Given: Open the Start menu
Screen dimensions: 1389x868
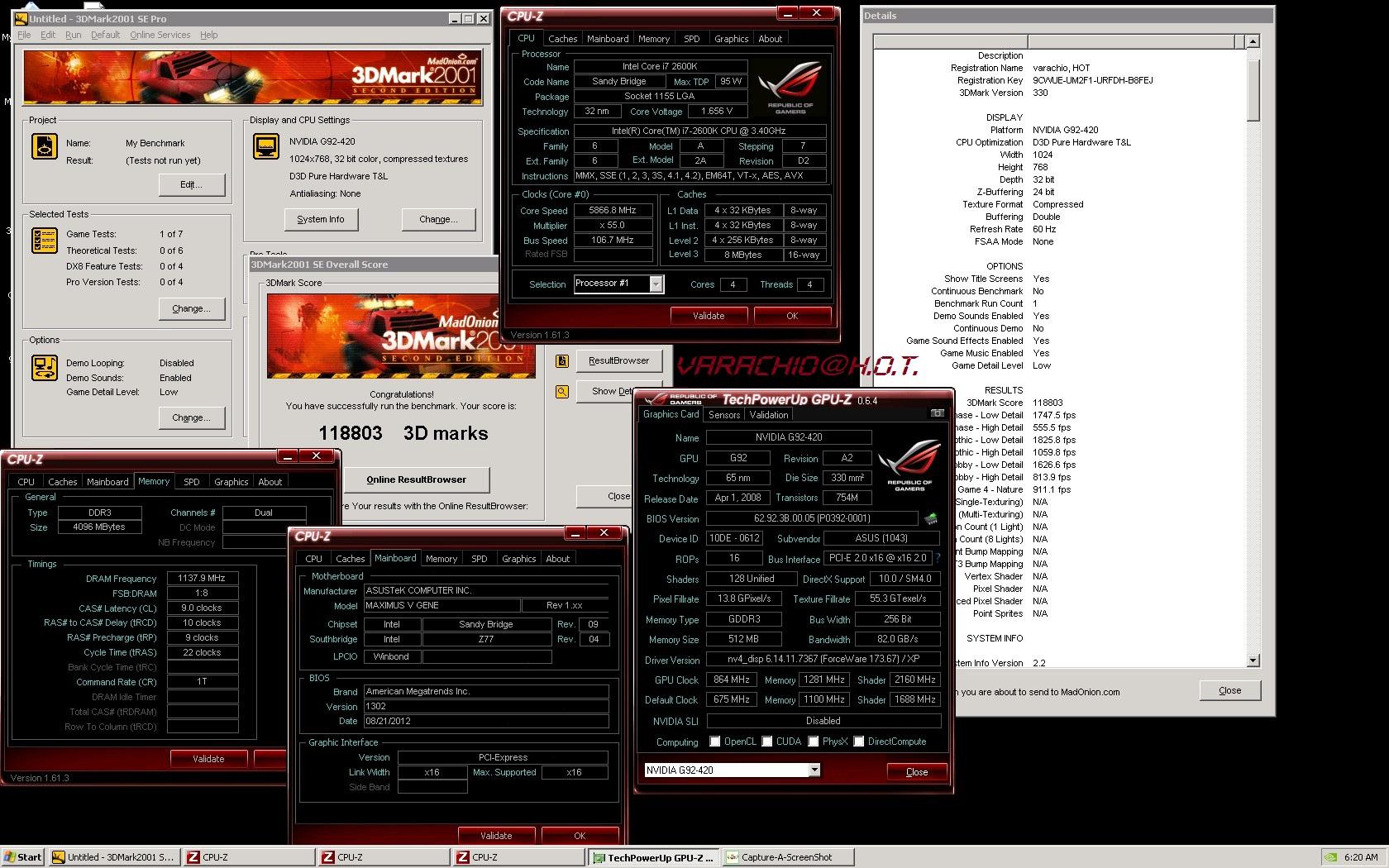Looking at the screenshot, I should (23, 857).
